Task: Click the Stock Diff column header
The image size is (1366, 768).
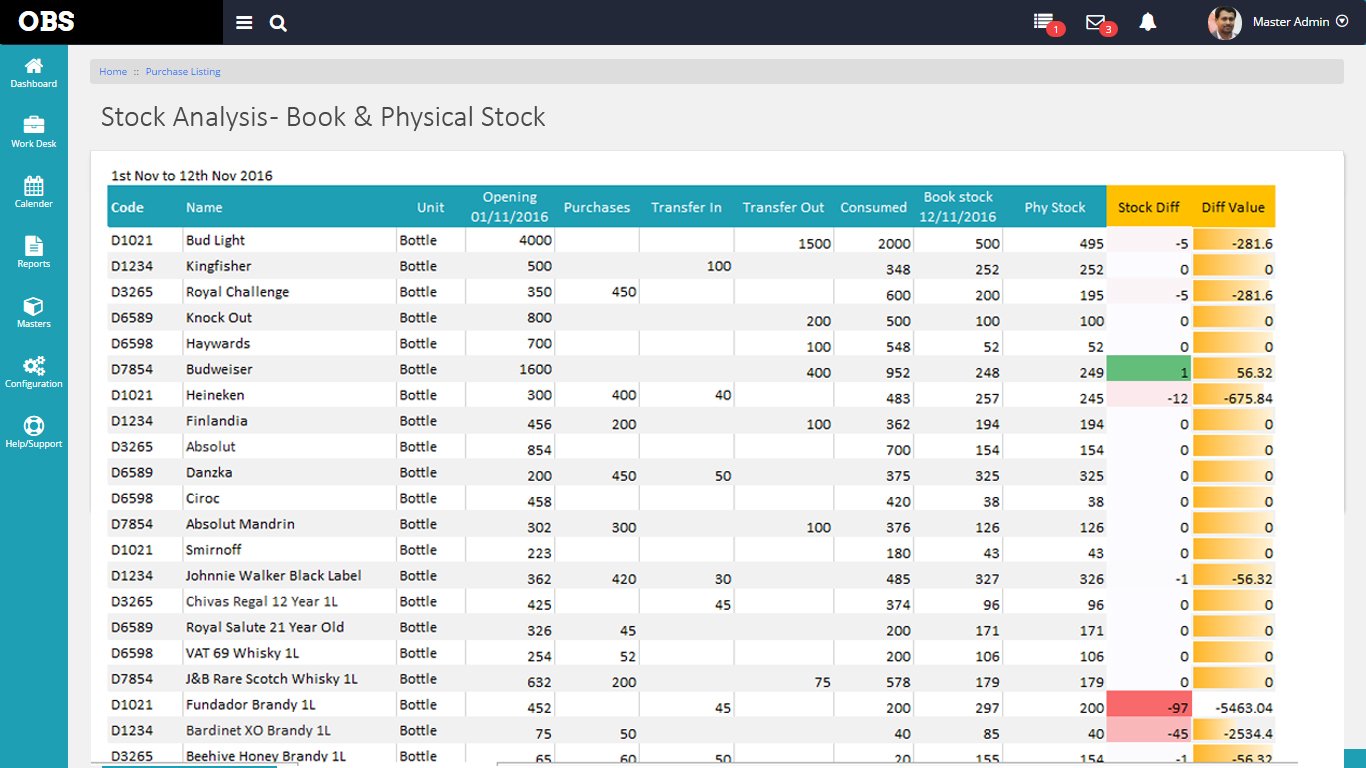Action: [x=1148, y=207]
